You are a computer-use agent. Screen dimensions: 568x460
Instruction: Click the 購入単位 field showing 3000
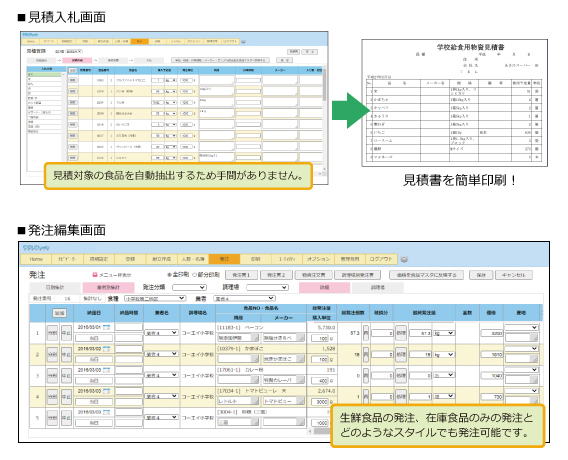click(x=320, y=402)
